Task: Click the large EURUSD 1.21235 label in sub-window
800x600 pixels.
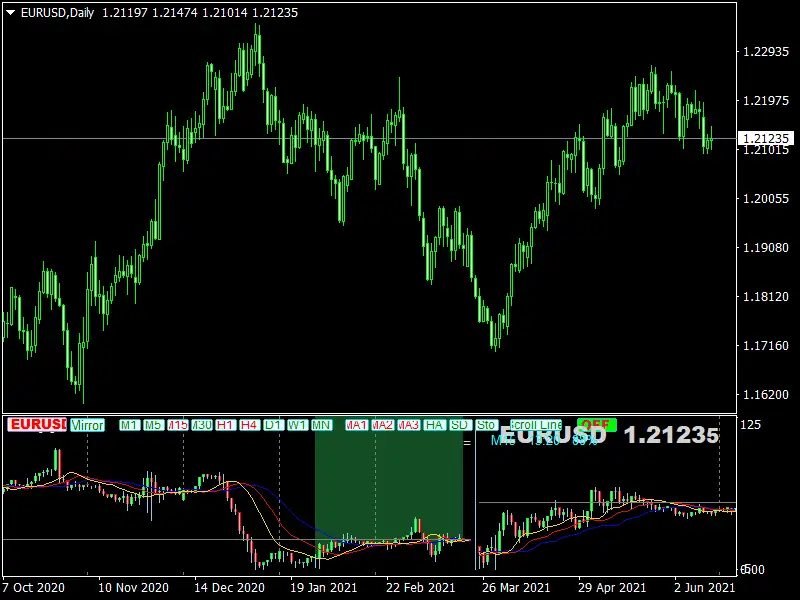Action: click(609, 435)
